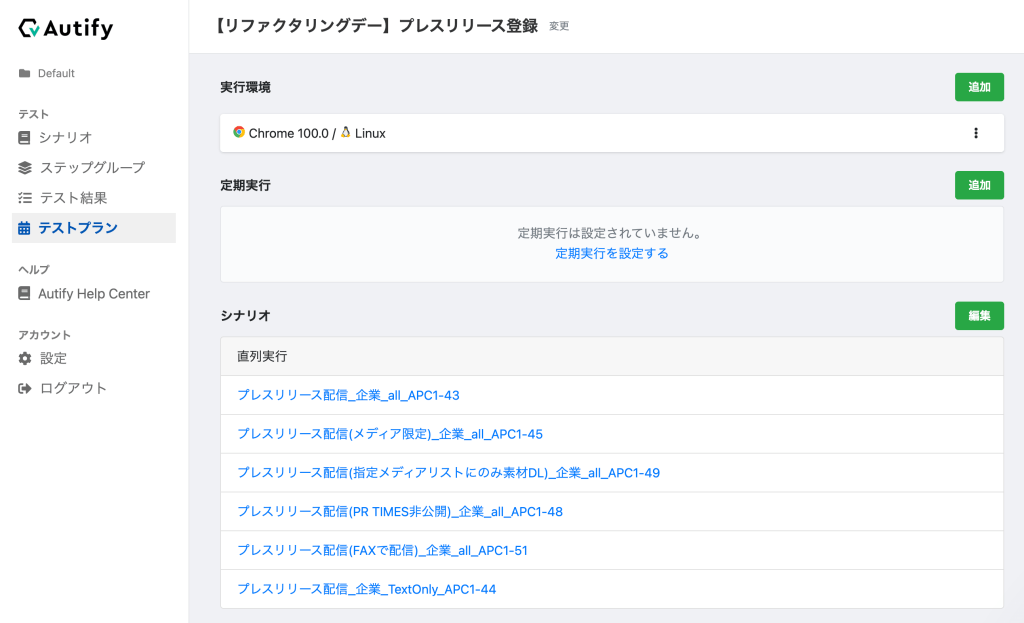Click the 設定 gear icon
This screenshot has width=1024, height=623.
click(25, 358)
